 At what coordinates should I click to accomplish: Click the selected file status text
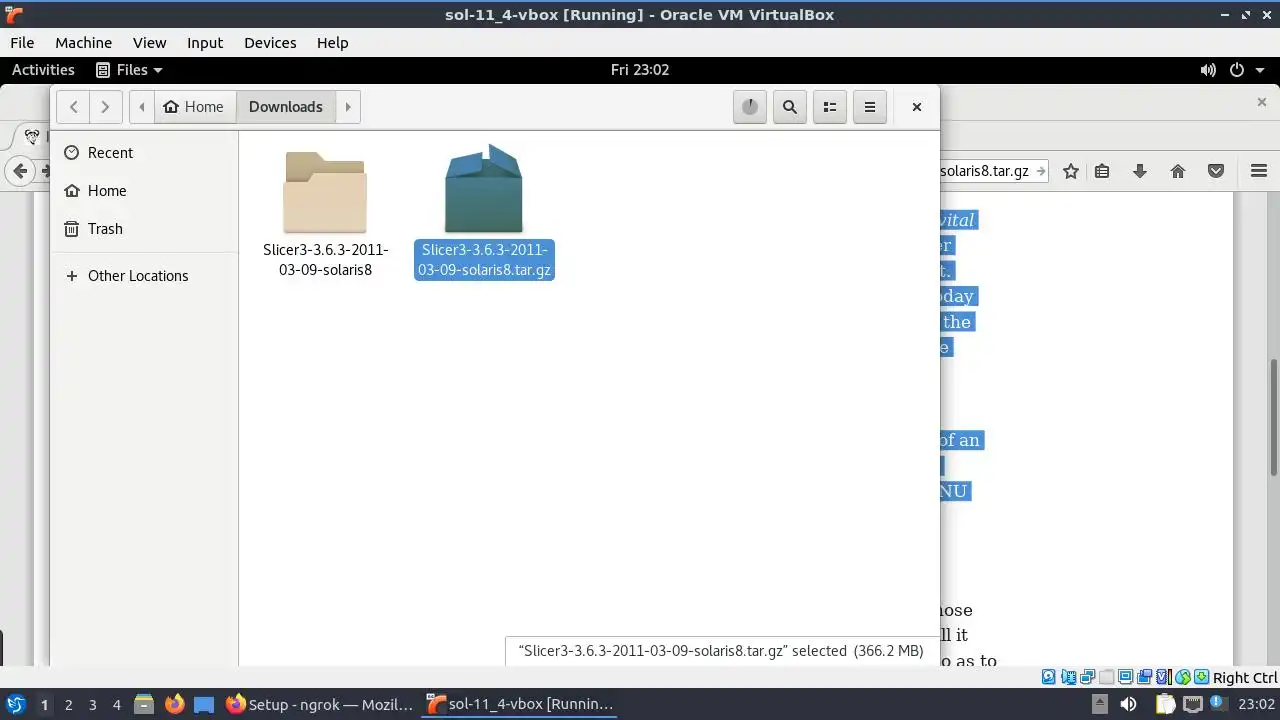pos(721,651)
